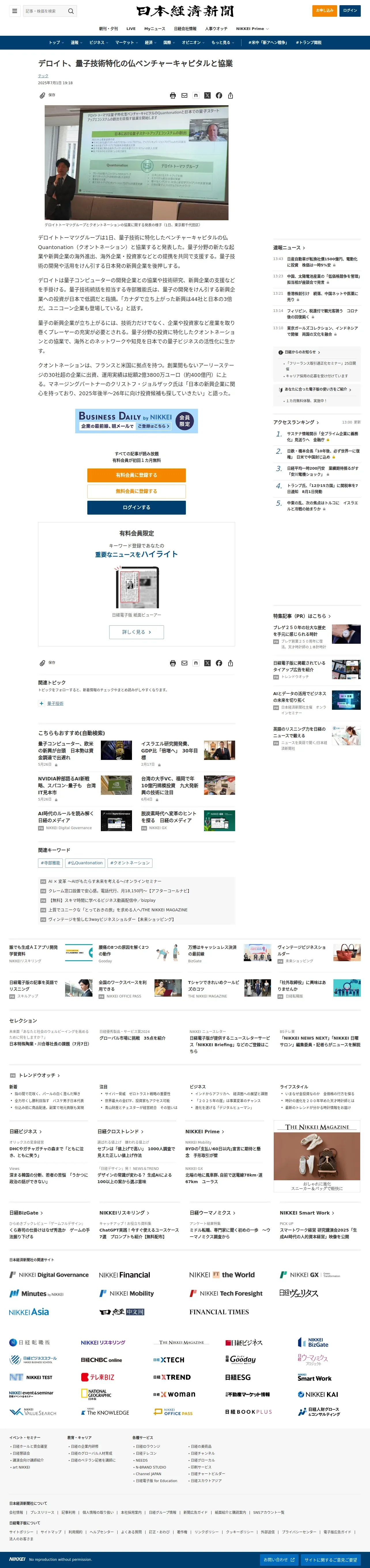The image size is (370, 1568).
Task: Expand the マーケット navigation dropdown
Action: pos(127,43)
